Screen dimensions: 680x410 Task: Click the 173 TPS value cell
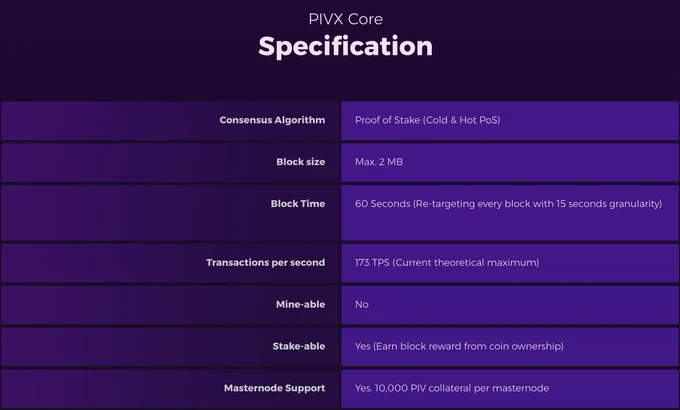510,263
